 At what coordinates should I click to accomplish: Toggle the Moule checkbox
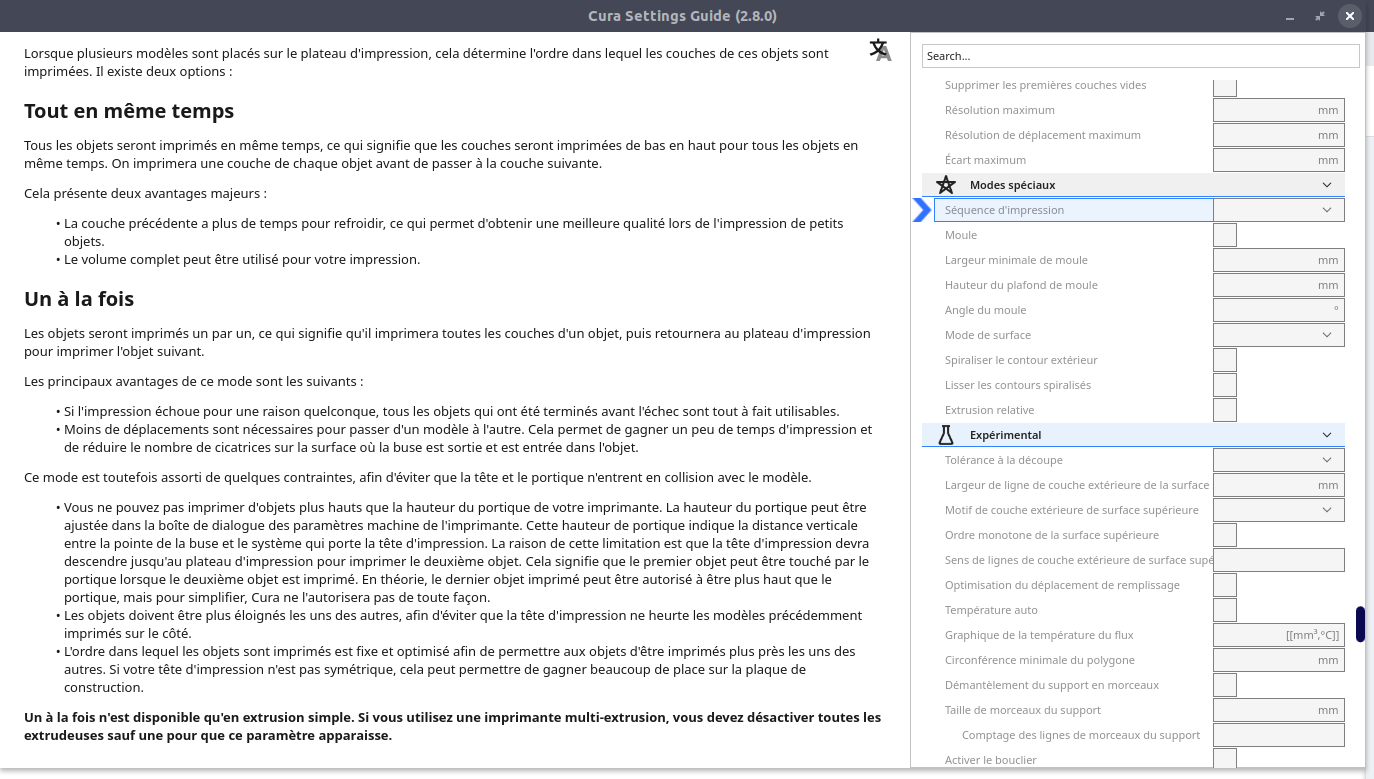pos(1225,235)
